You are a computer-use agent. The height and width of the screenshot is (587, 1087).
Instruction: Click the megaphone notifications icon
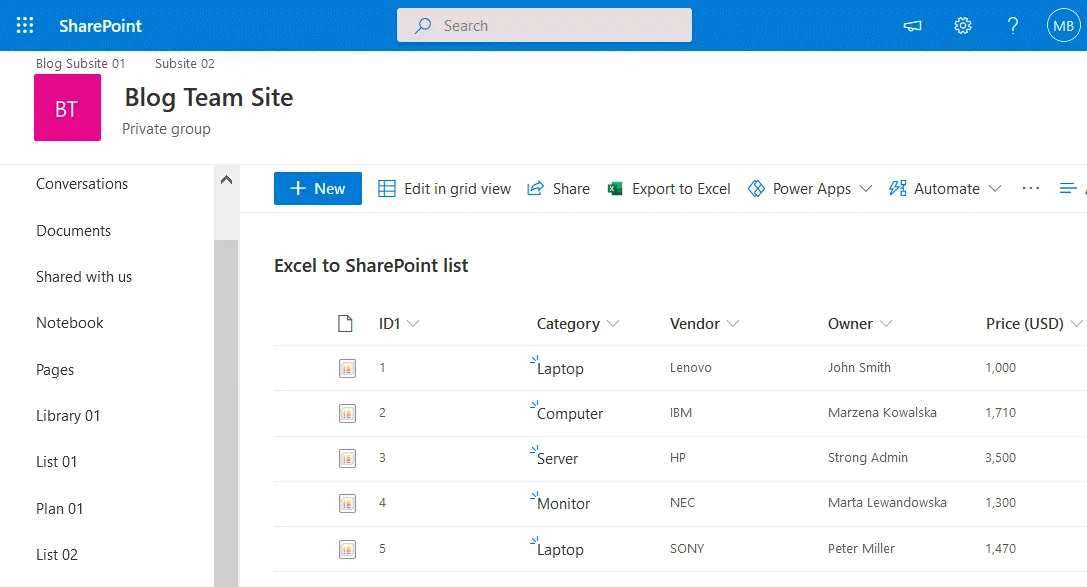pos(912,26)
